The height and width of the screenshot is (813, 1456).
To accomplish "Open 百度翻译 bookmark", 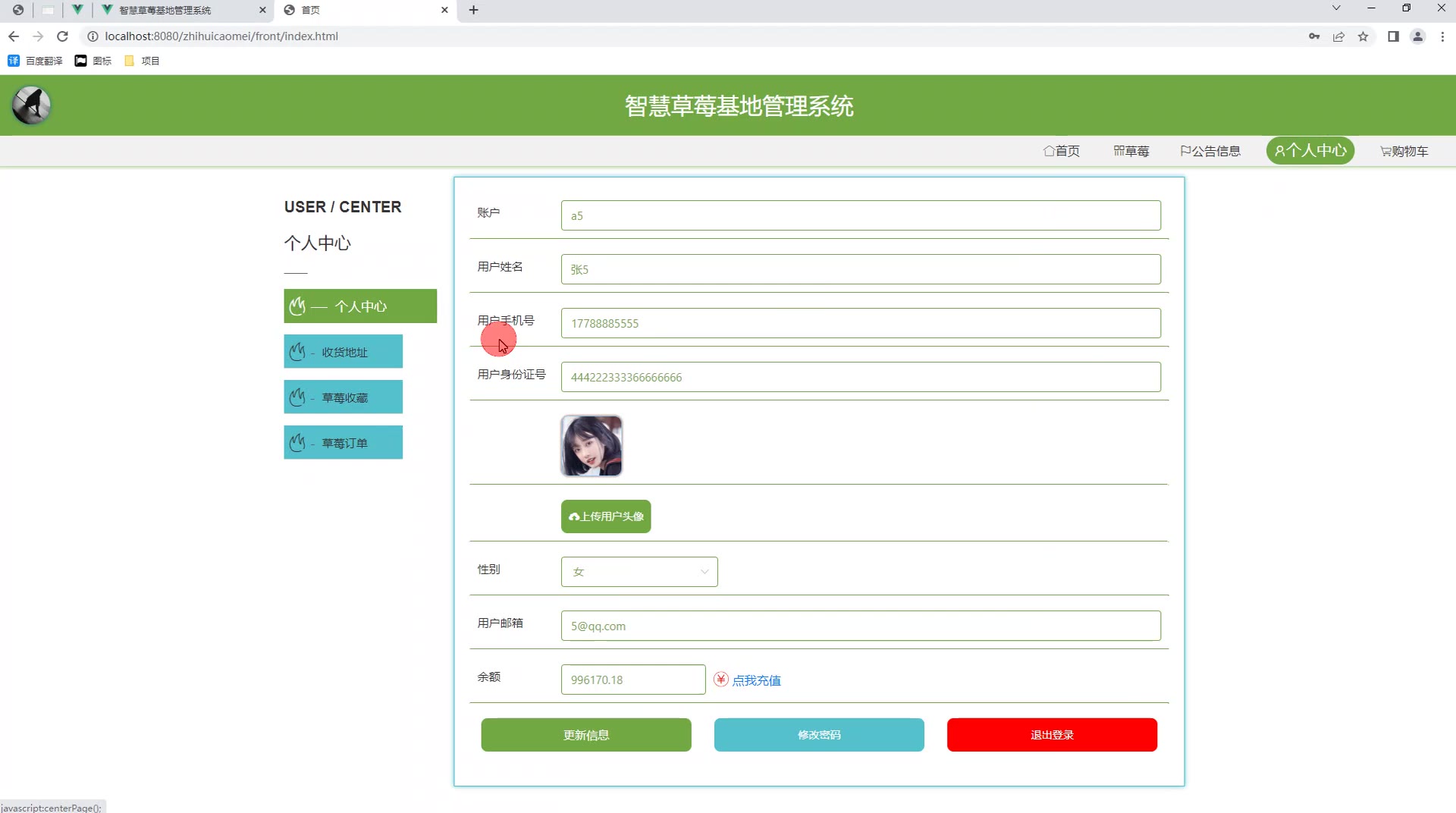I will (x=35, y=61).
